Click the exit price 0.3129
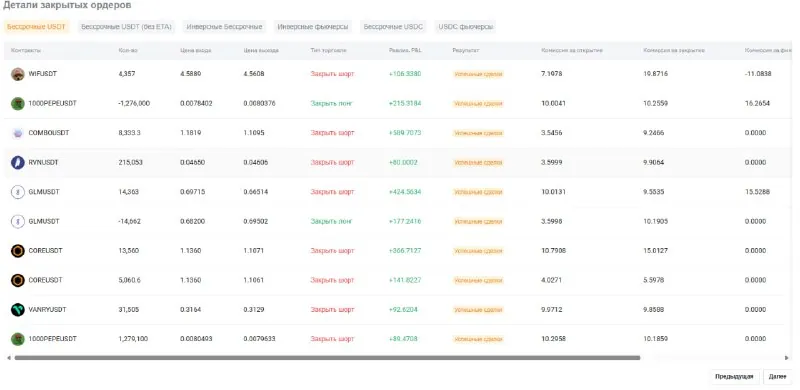The image size is (800, 390). (255, 310)
